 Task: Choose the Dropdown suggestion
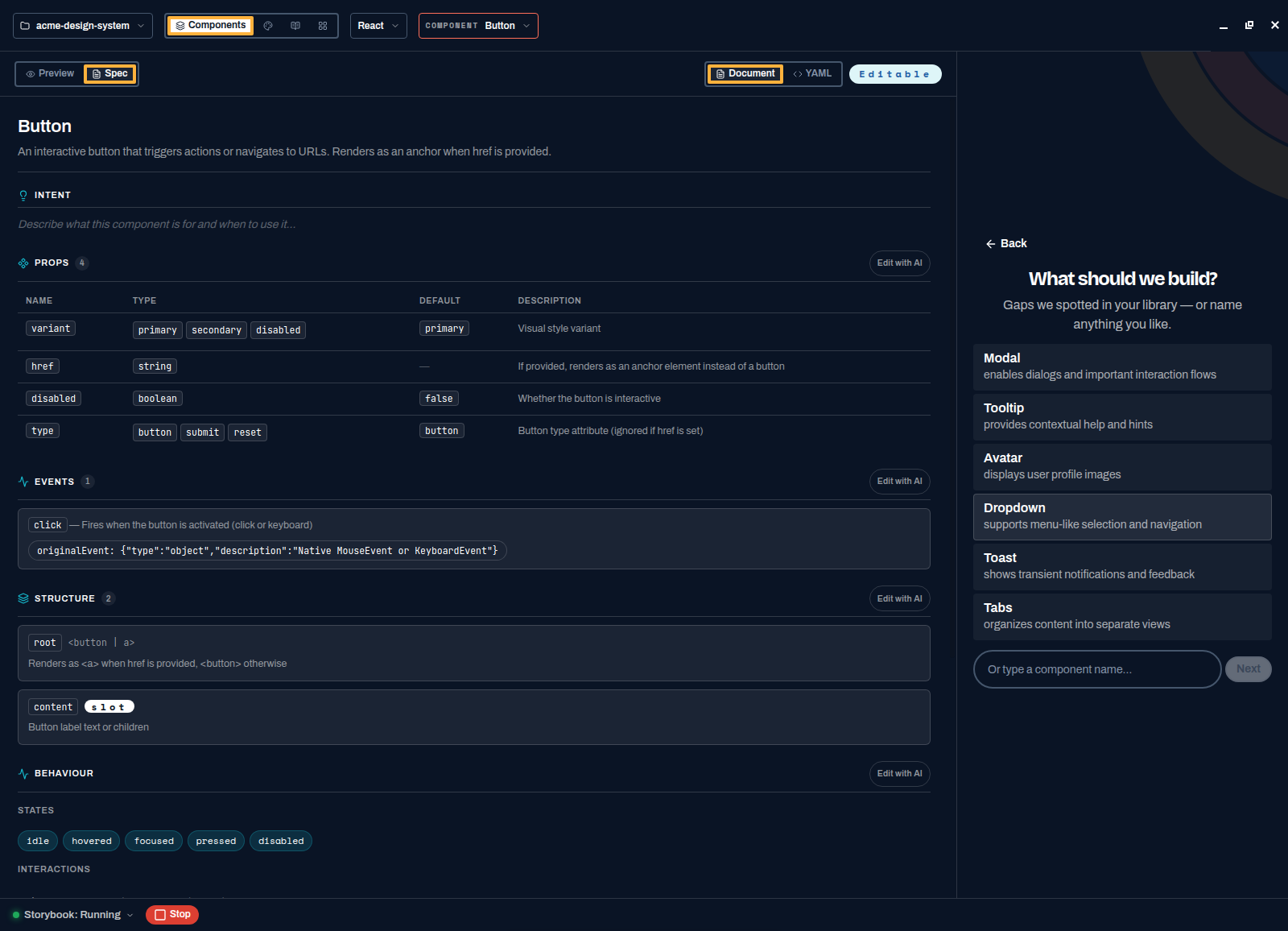pos(1122,517)
